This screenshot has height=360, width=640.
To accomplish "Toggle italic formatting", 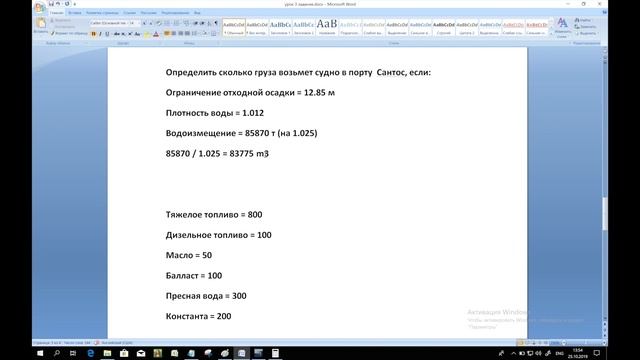I will [100, 34].
